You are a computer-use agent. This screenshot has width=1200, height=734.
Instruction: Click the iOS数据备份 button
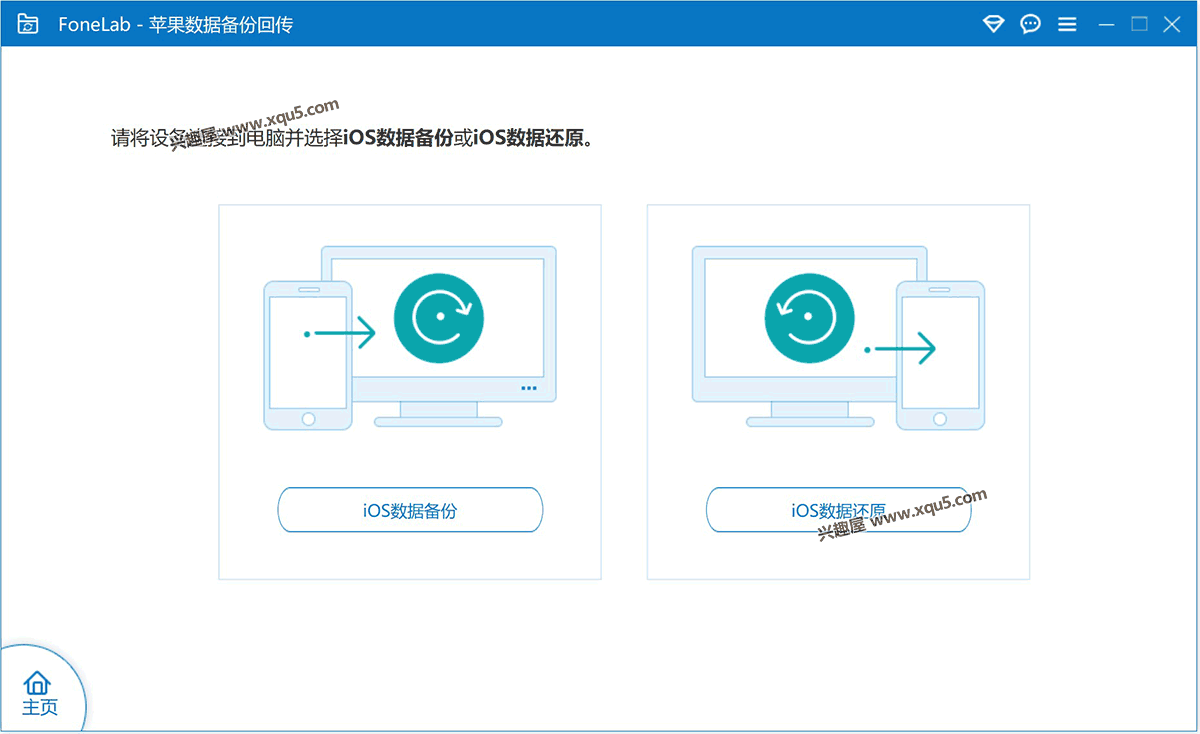click(410, 510)
